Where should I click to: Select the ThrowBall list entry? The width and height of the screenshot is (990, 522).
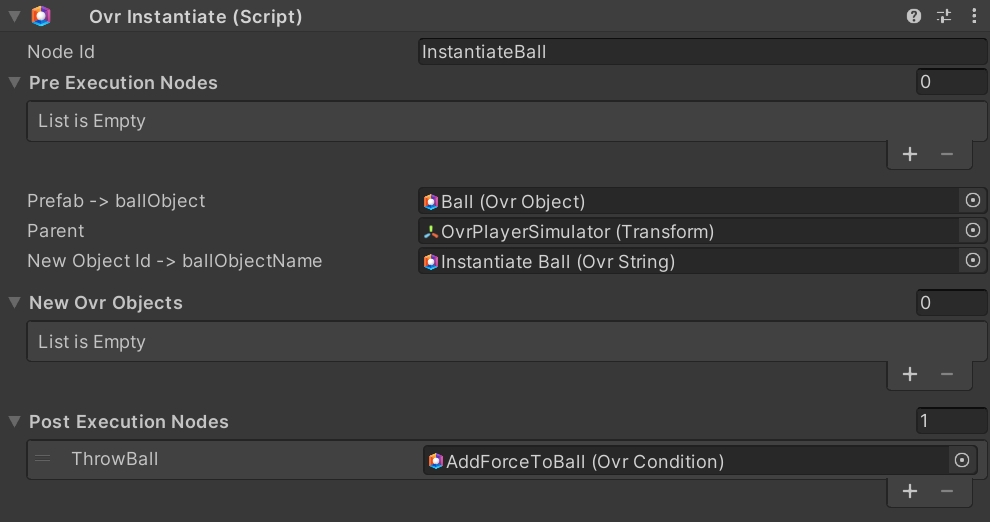pos(114,459)
